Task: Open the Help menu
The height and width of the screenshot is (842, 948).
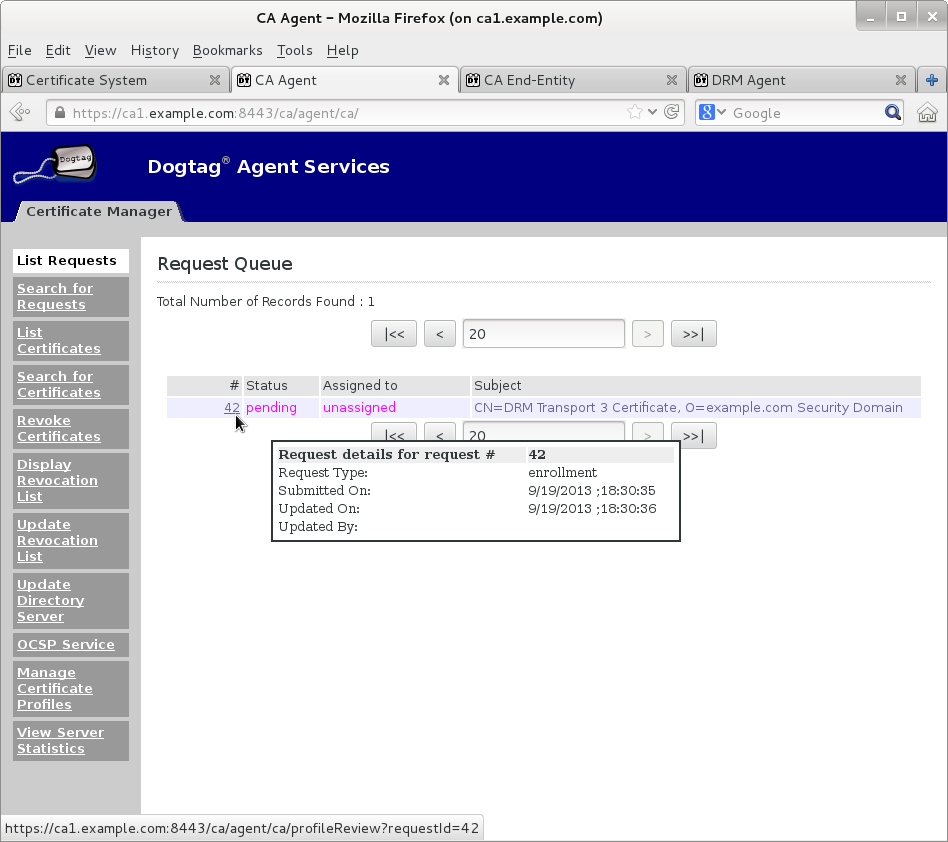Action: [x=342, y=50]
